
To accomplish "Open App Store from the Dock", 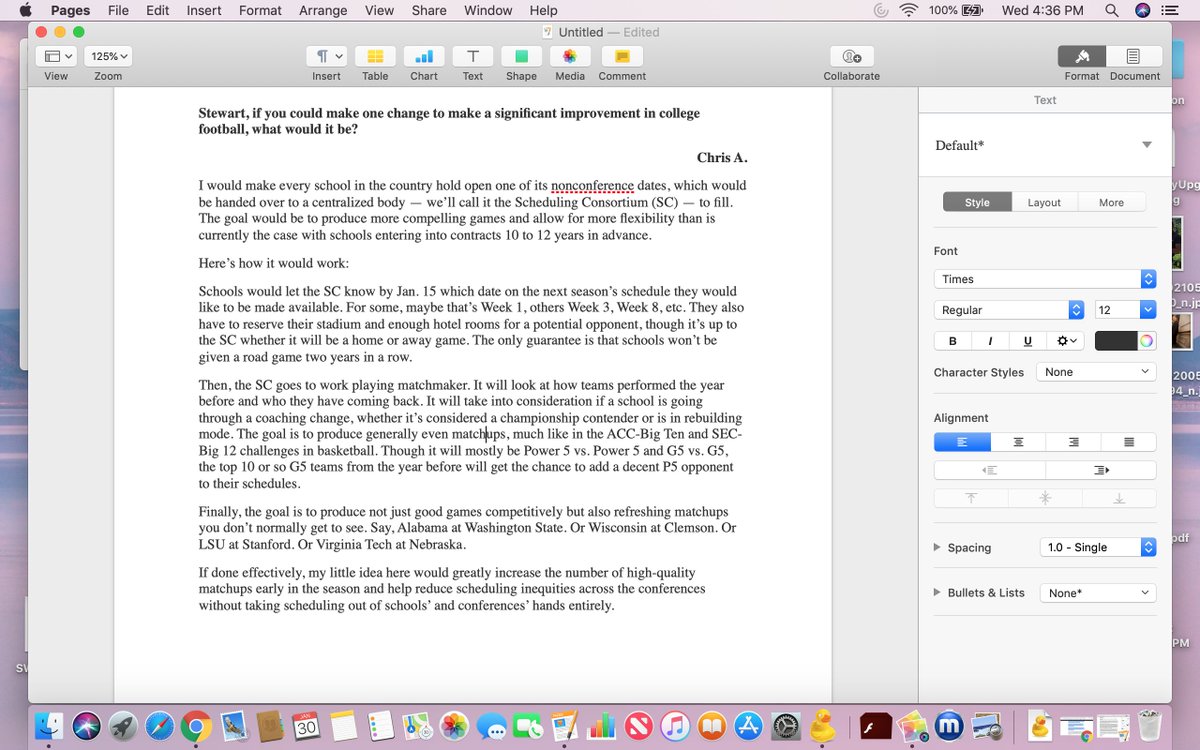I will (749, 726).
